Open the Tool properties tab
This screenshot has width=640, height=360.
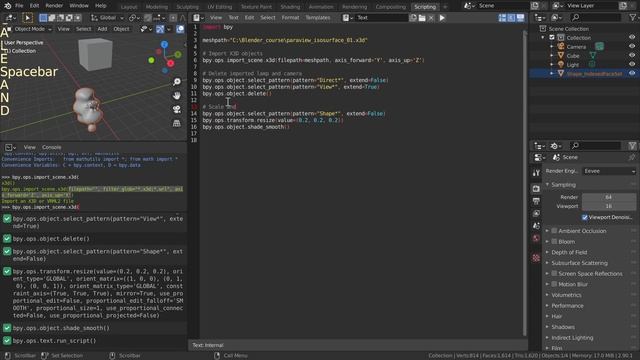(x=536, y=173)
